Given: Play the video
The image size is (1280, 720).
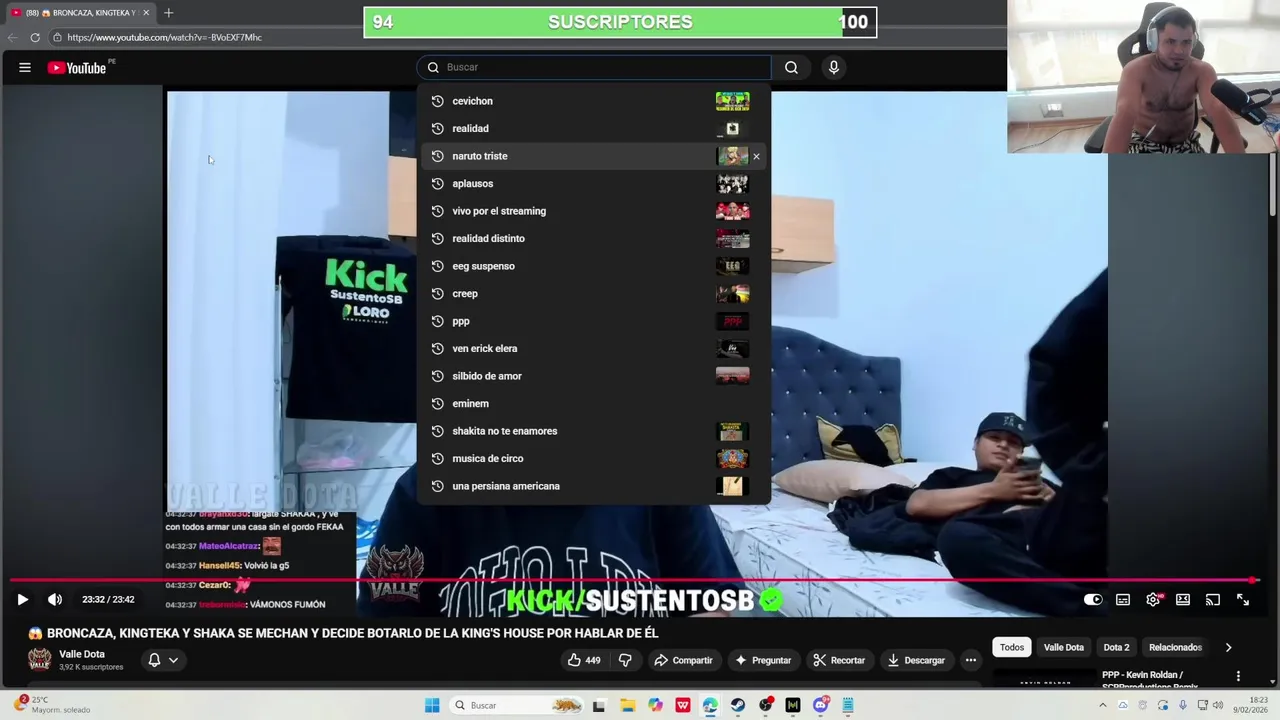Looking at the screenshot, I should point(22,600).
